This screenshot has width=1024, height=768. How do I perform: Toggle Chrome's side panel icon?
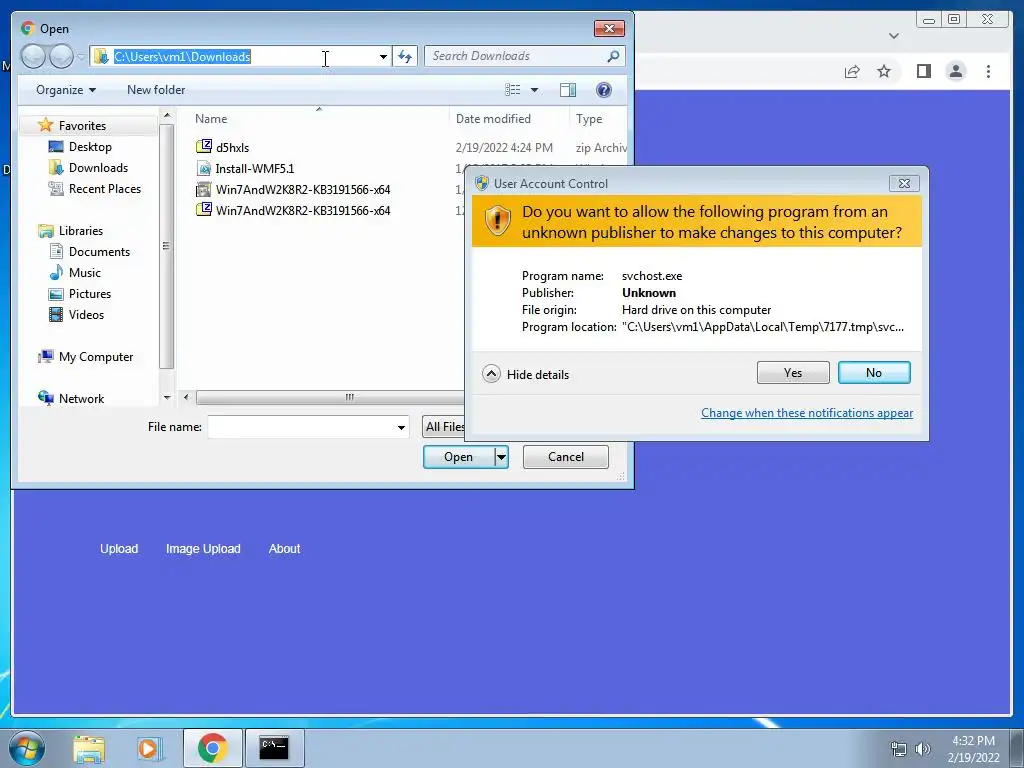point(923,71)
